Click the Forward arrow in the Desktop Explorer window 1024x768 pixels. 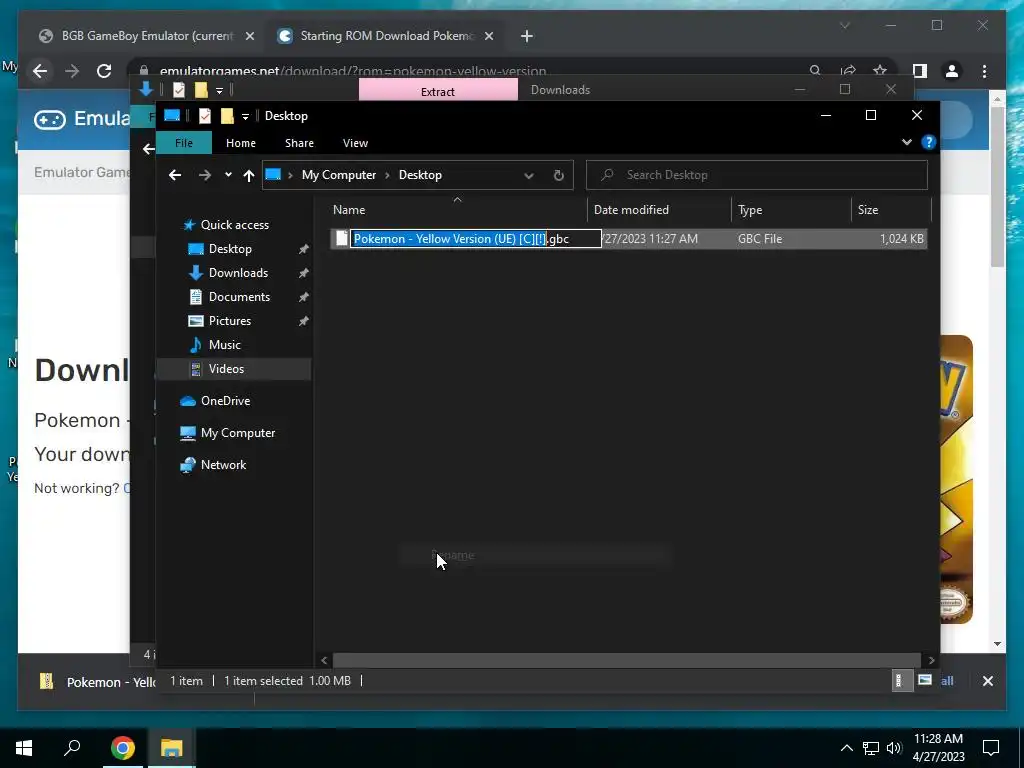pyautogui.click(x=204, y=175)
